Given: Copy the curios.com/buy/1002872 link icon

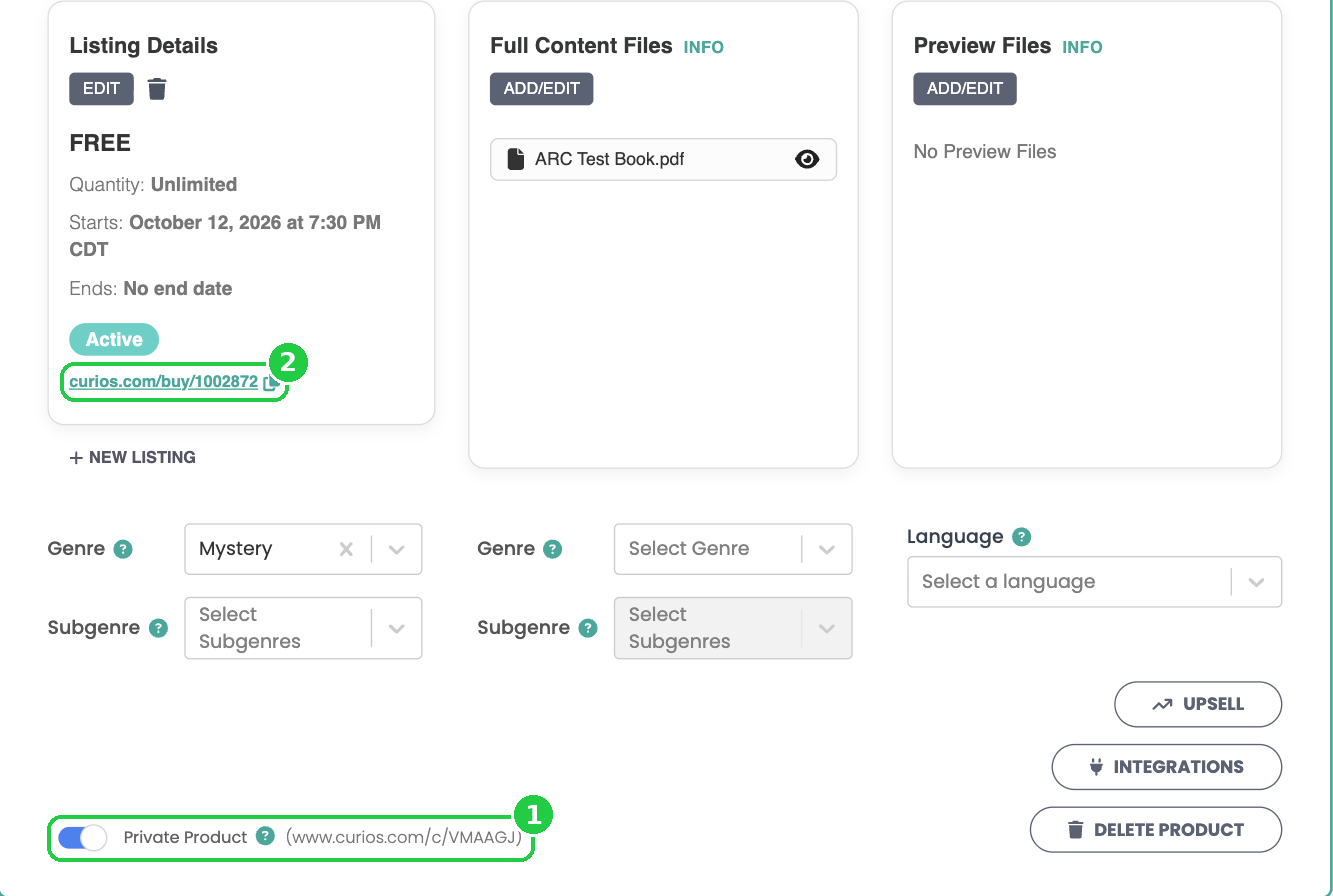Looking at the screenshot, I should pos(270,382).
